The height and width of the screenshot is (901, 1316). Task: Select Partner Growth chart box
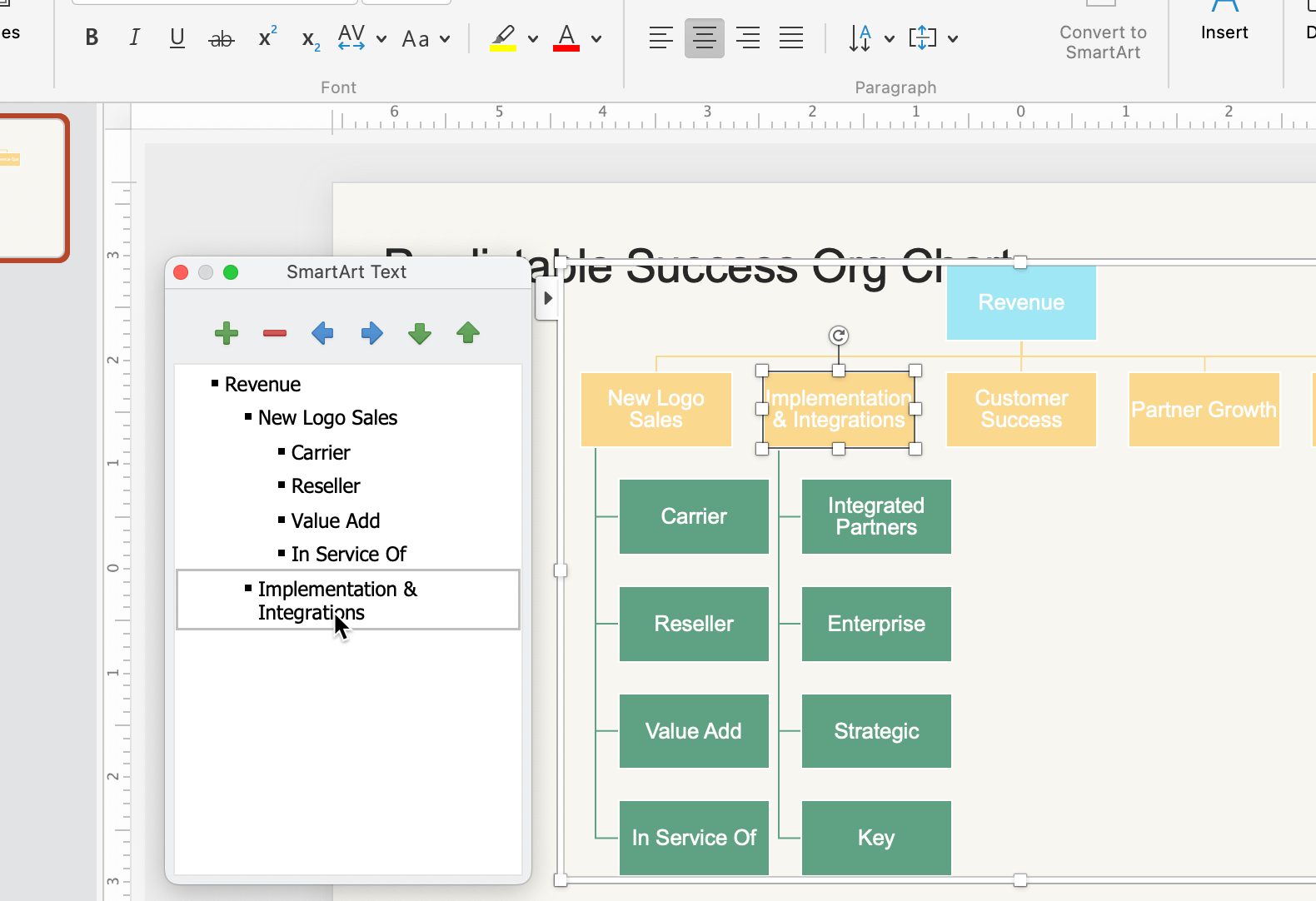1204,410
